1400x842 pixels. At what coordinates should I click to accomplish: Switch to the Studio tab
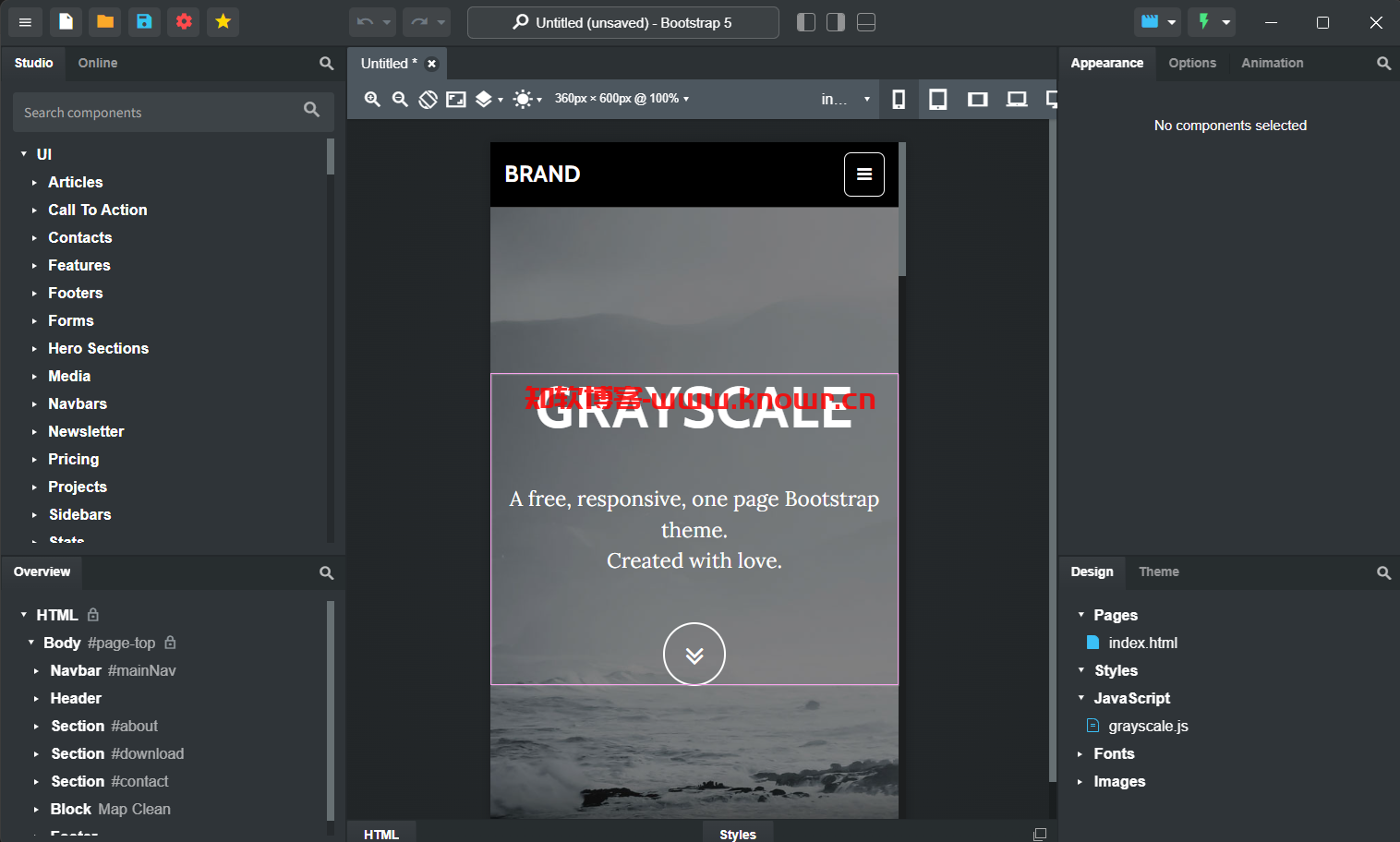pos(33,63)
